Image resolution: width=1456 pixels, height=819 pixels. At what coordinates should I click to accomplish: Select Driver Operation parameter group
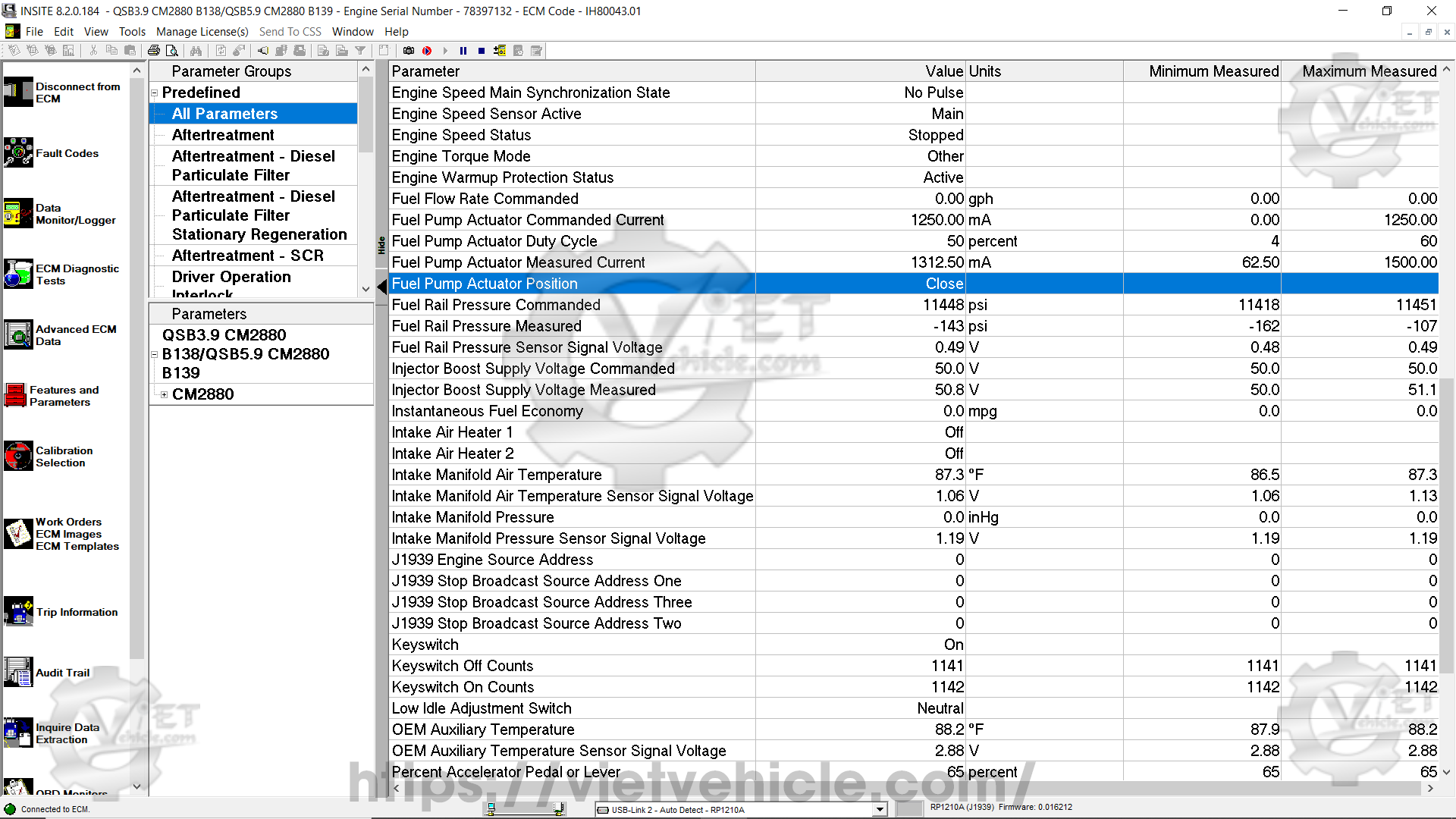(231, 277)
